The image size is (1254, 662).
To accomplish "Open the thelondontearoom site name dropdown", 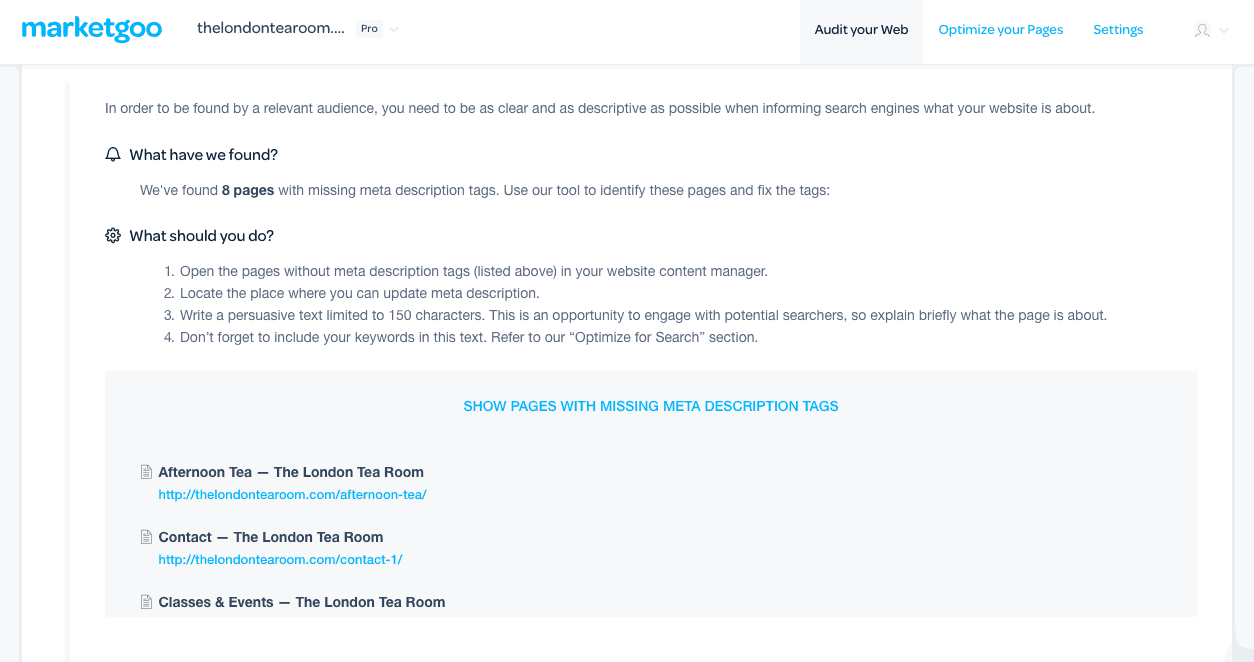I will pyautogui.click(x=270, y=29).
